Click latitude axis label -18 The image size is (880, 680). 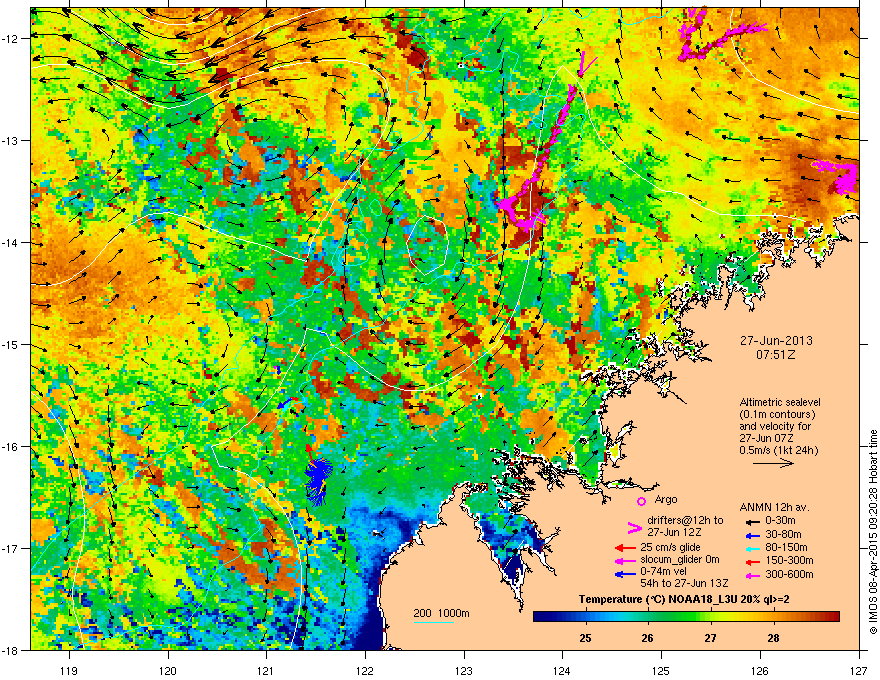[11, 650]
